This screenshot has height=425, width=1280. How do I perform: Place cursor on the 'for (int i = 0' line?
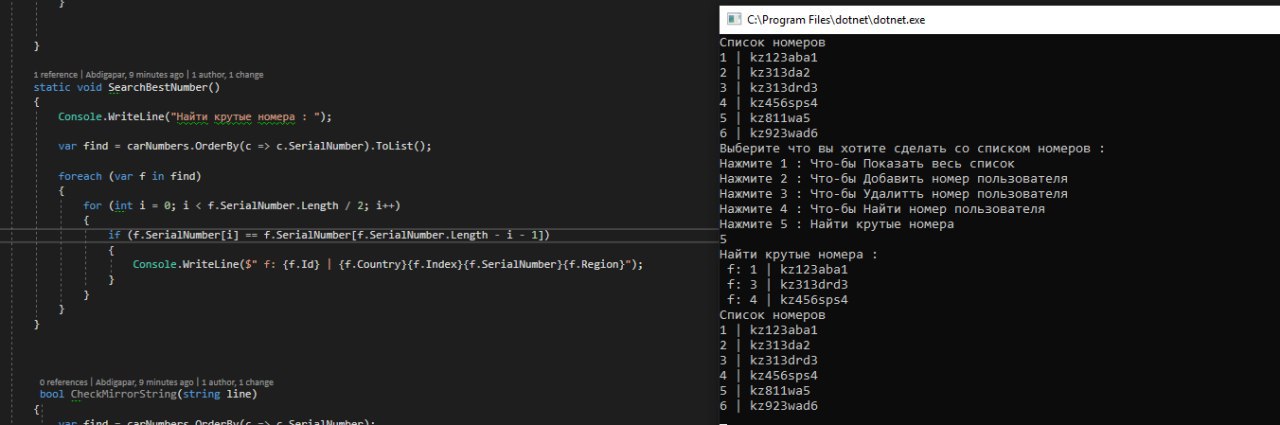point(242,205)
